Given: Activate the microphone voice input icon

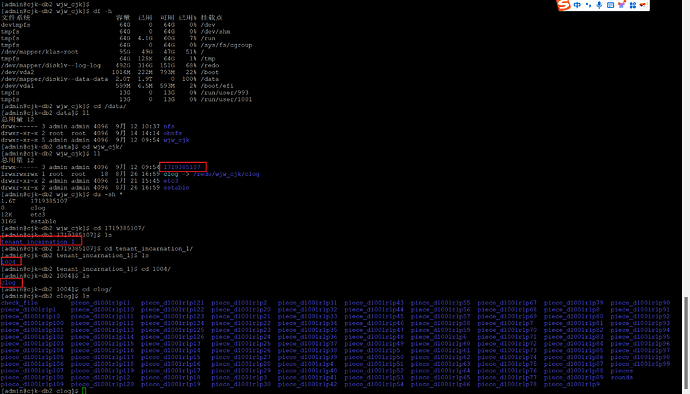Looking at the screenshot, I should pyautogui.click(x=599, y=5).
